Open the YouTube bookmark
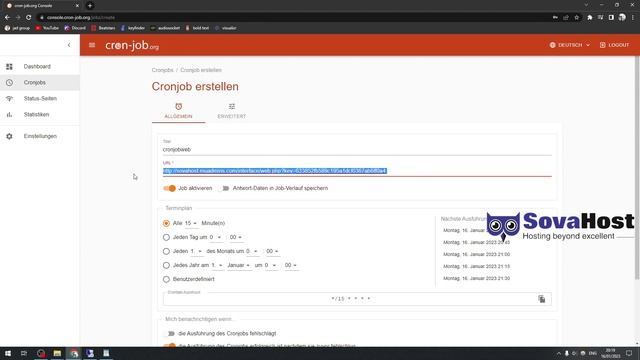640x360 pixels. click(x=47, y=28)
